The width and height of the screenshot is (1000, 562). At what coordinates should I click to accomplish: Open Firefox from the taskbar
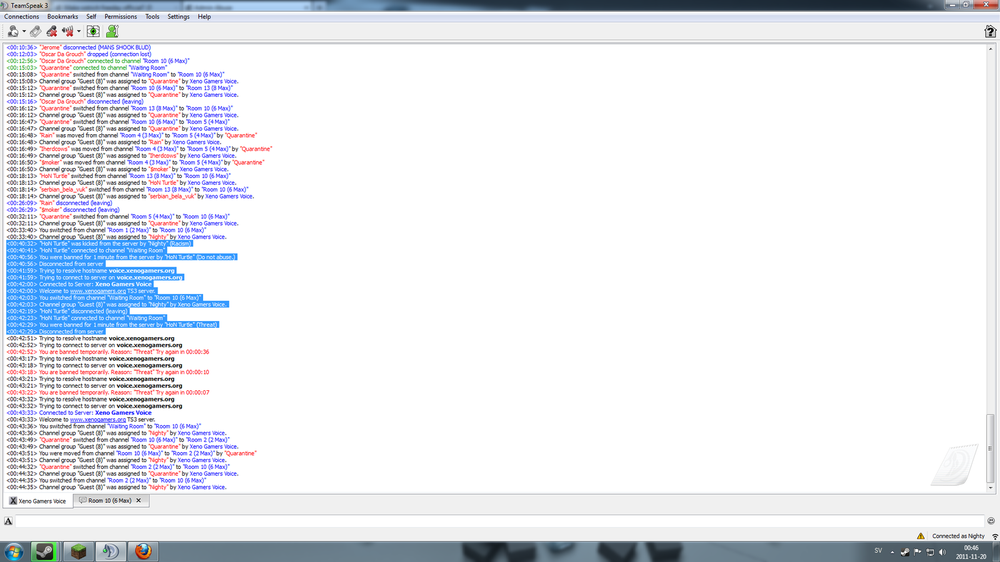pos(143,552)
